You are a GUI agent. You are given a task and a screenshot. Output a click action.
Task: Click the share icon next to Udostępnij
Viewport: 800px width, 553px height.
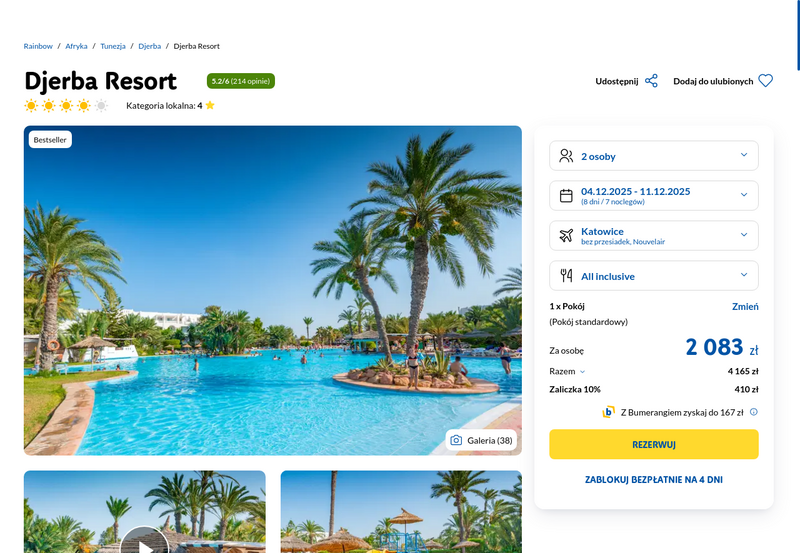coord(652,81)
